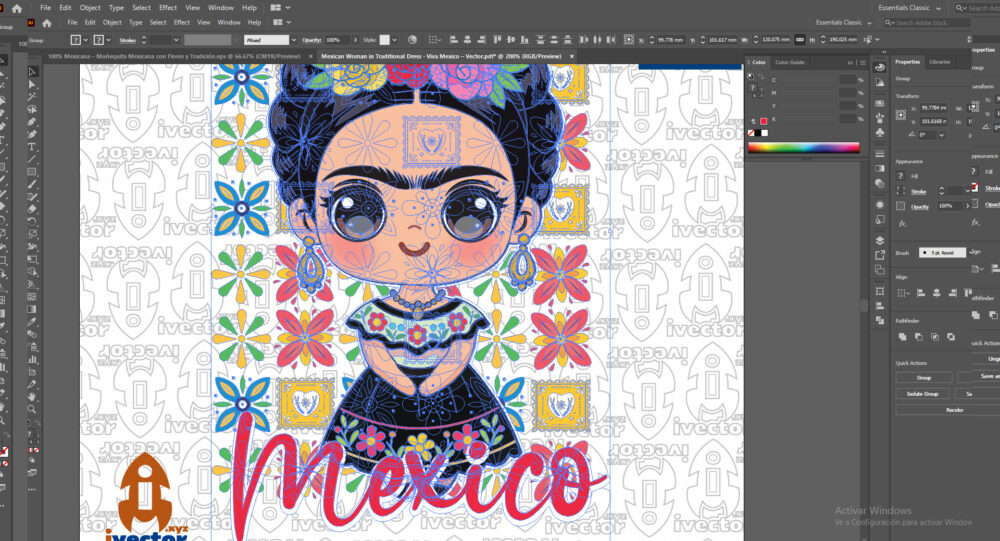
Task: Select the Type tool
Action: tap(32, 147)
